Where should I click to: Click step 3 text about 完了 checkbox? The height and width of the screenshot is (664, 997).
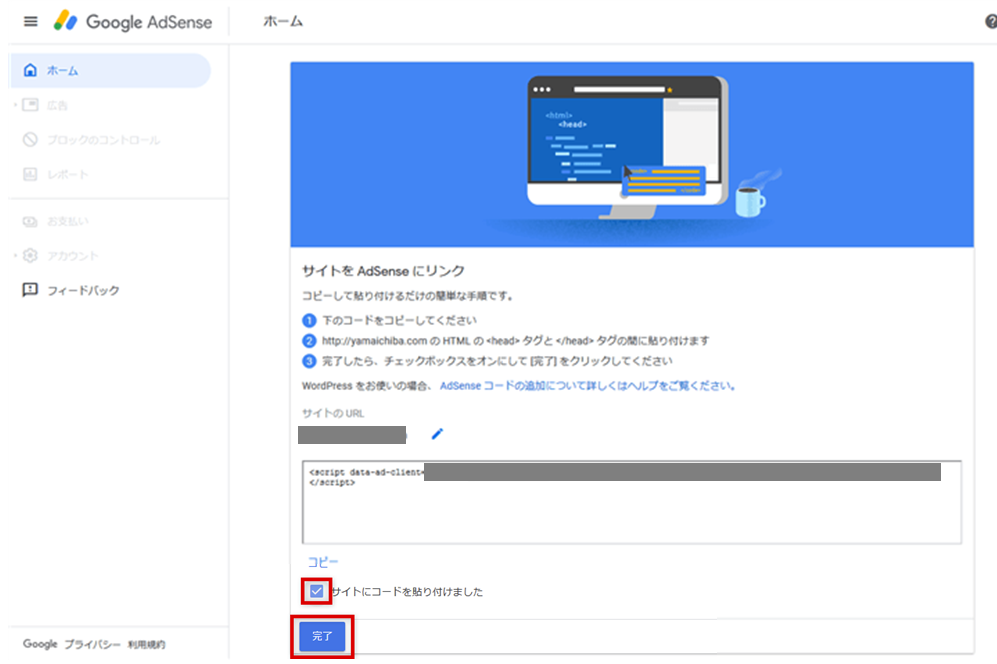point(497,361)
